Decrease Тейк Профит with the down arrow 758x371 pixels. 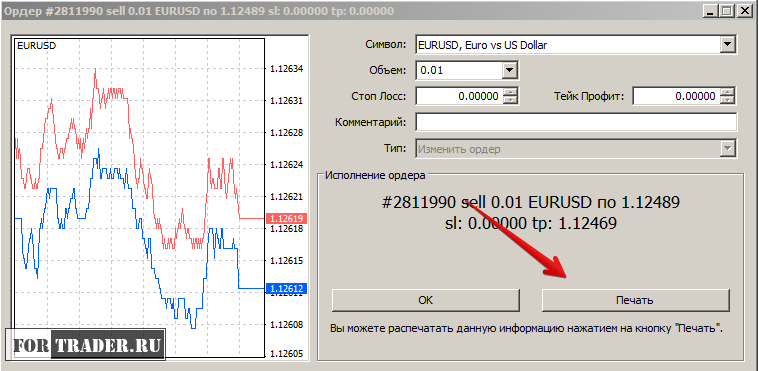click(x=727, y=100)
